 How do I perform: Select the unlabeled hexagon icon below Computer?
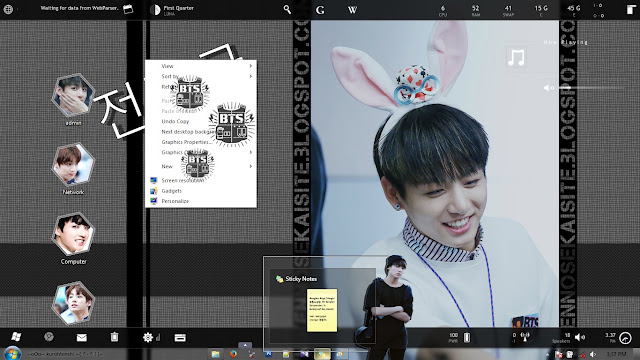(x=74, y=302)
